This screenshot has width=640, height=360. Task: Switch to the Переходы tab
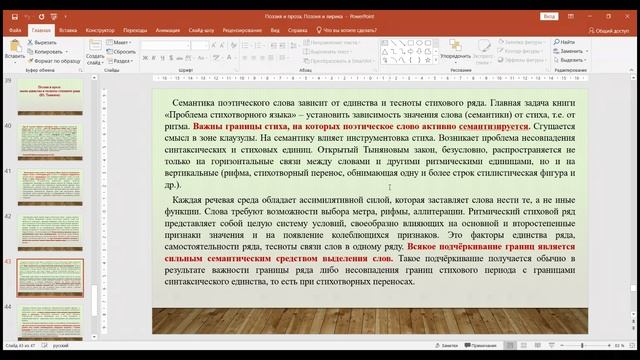click(135, 30)
